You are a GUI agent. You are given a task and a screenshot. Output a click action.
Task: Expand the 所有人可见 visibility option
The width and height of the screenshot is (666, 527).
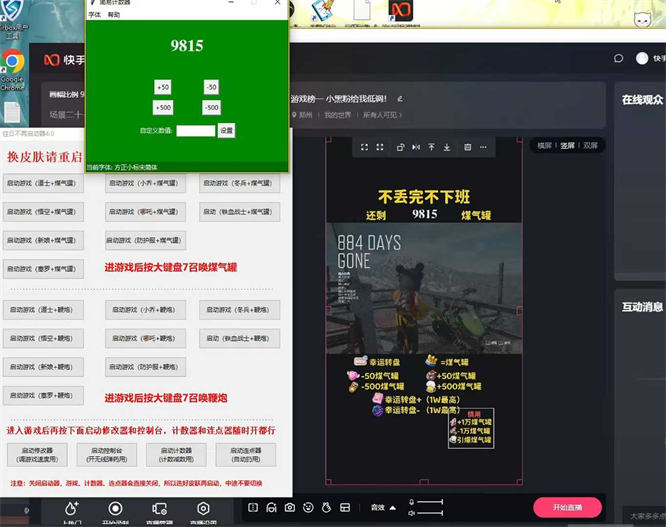[x=382, y=115]
